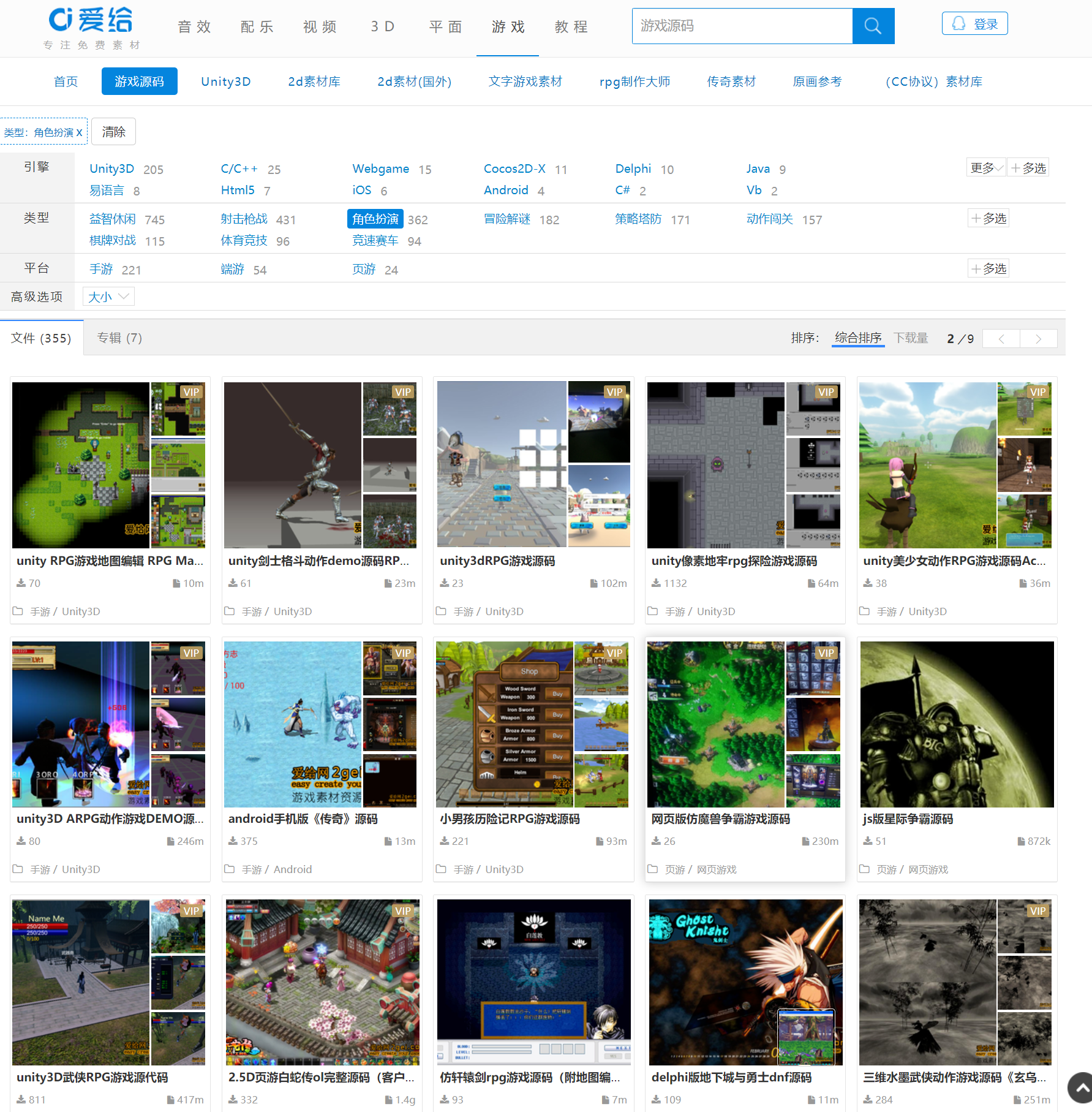Screen dimensions: 1092x1112
Task: Click the 网页游戏 category on 网页版仿魔兽争霸 card
Action: coord(717,869)
